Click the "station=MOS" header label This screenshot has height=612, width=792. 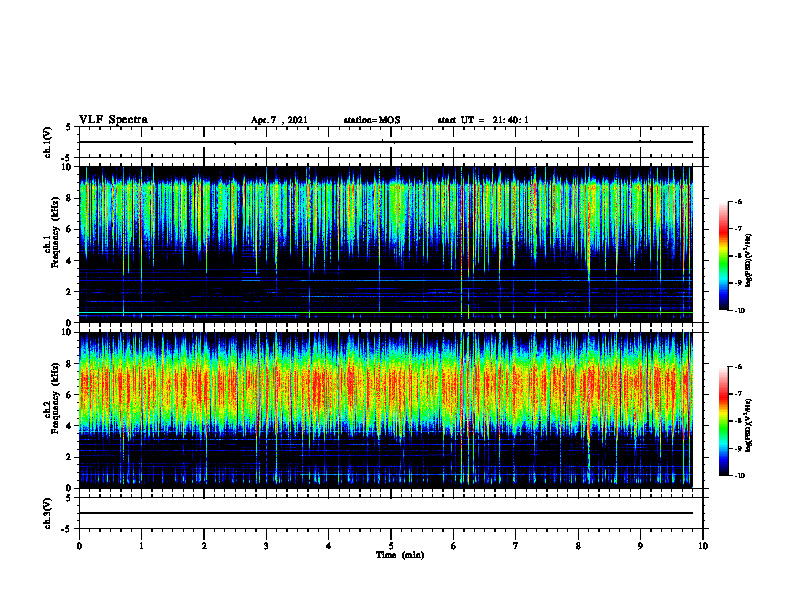[x=372, y=120]
